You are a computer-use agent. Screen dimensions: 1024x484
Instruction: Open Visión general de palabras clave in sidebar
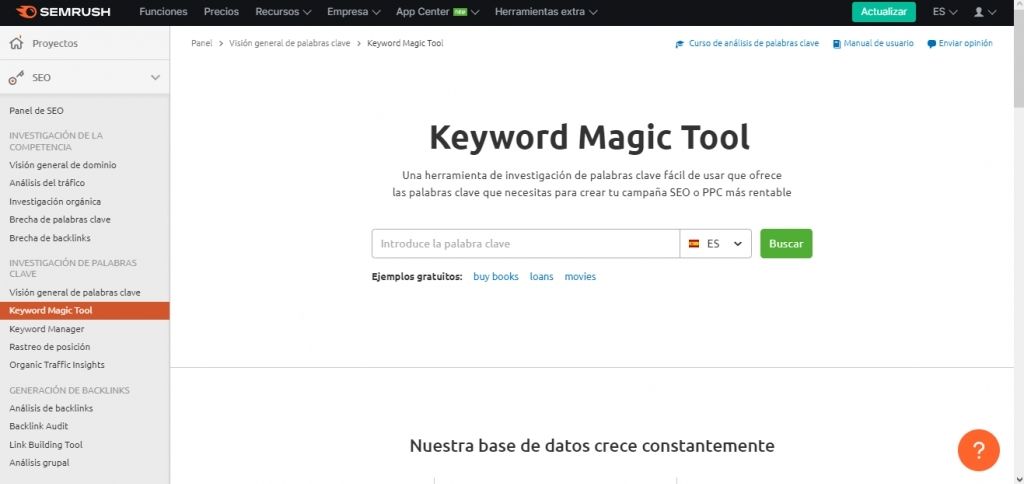75,293
